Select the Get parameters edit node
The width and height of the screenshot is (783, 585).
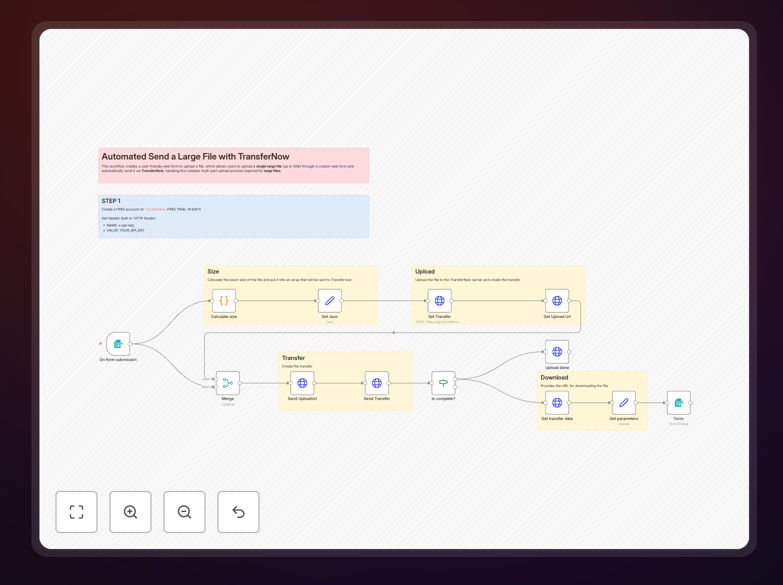[624, 403]
